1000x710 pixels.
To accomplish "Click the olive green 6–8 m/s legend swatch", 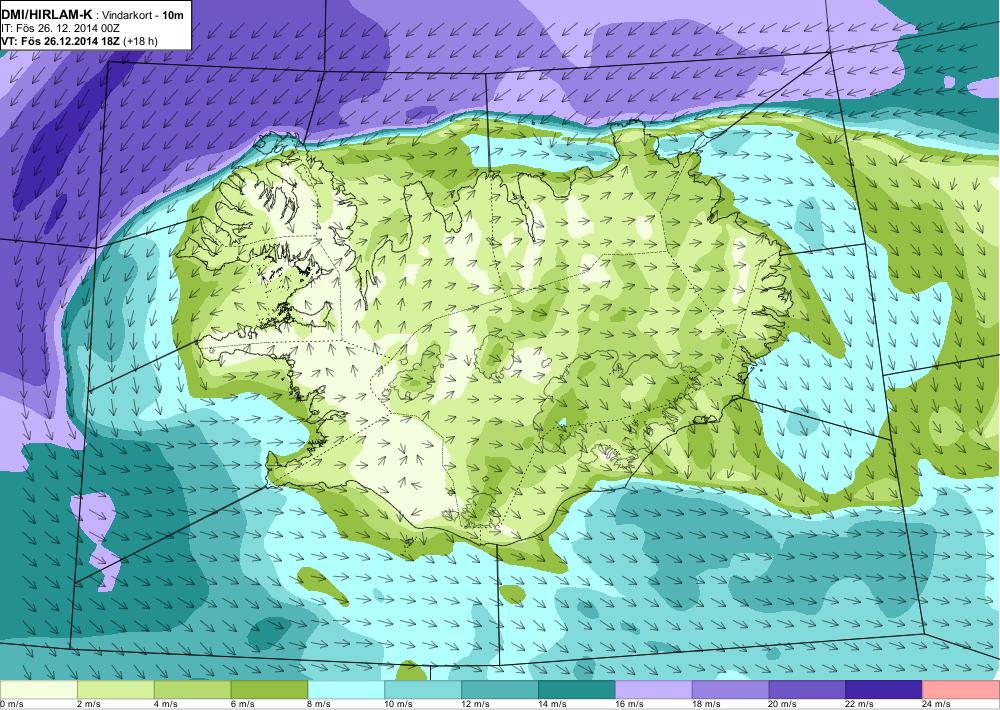I will [x=269, y=690].
